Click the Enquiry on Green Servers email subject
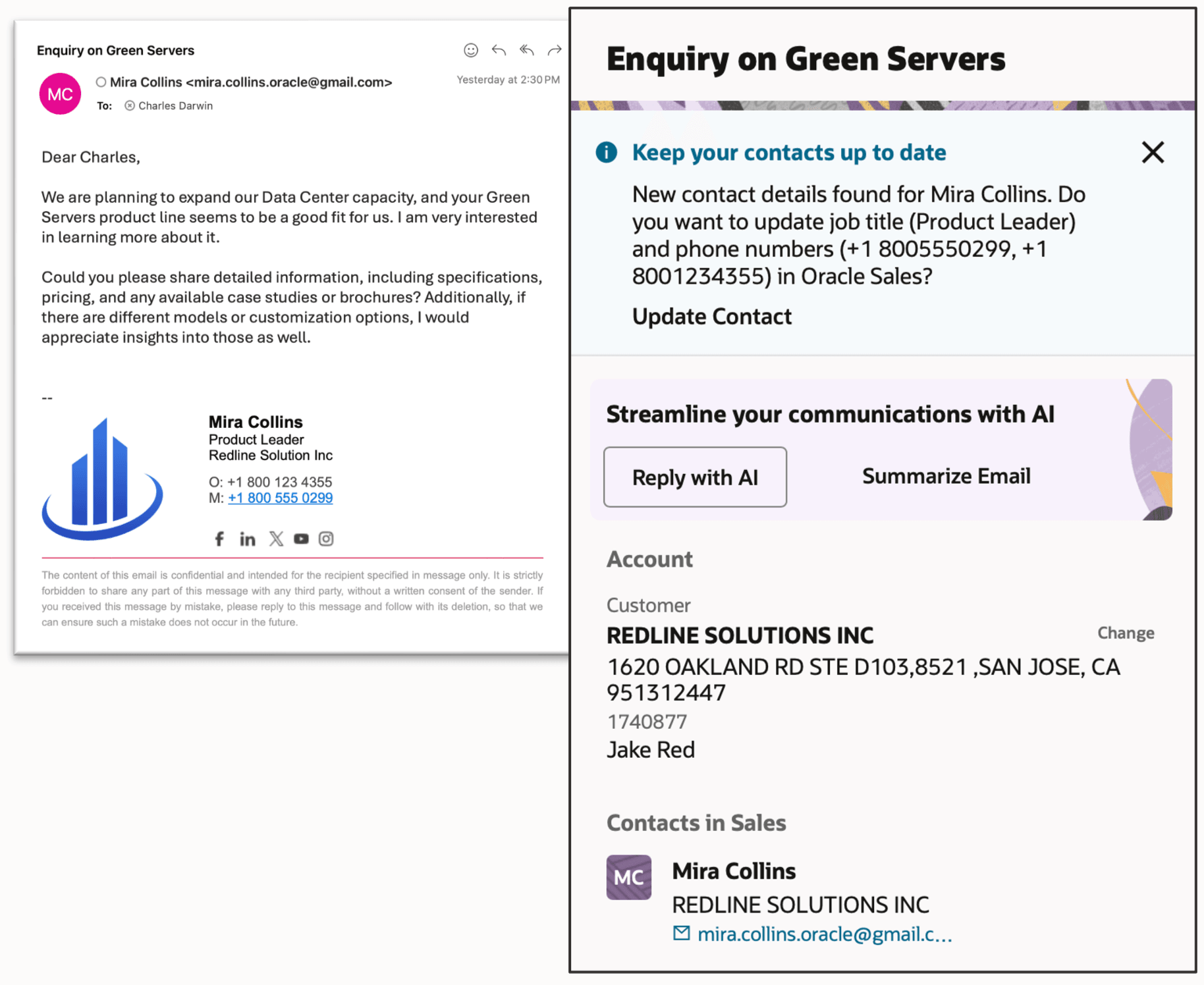This screenshot has width=1204, height=985. tap(115, 50)
